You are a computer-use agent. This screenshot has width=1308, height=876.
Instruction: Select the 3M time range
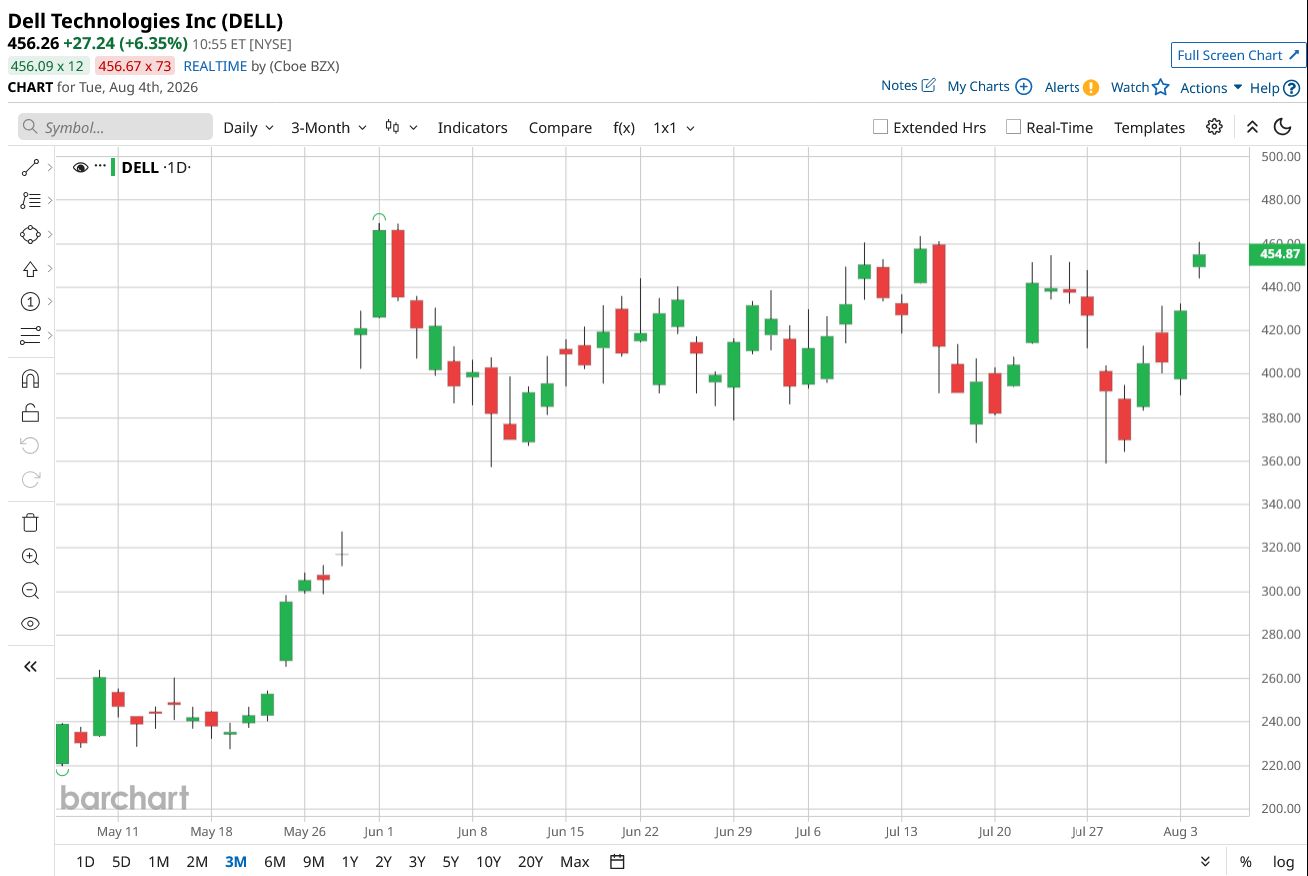(236, 862)
